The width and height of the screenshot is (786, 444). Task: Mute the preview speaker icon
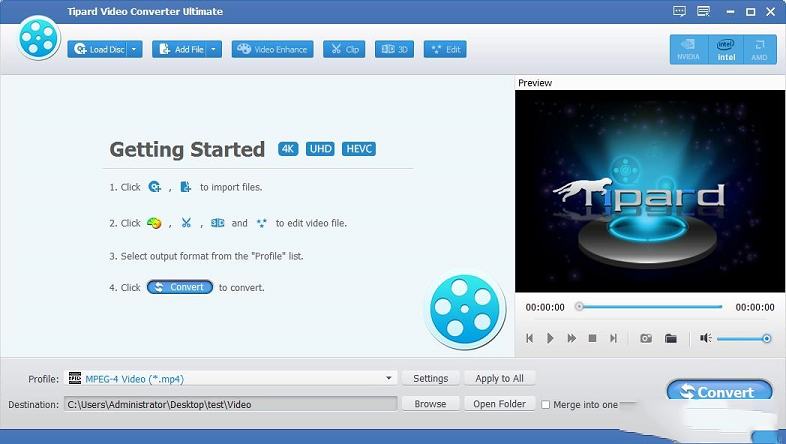tap(705, 338)
